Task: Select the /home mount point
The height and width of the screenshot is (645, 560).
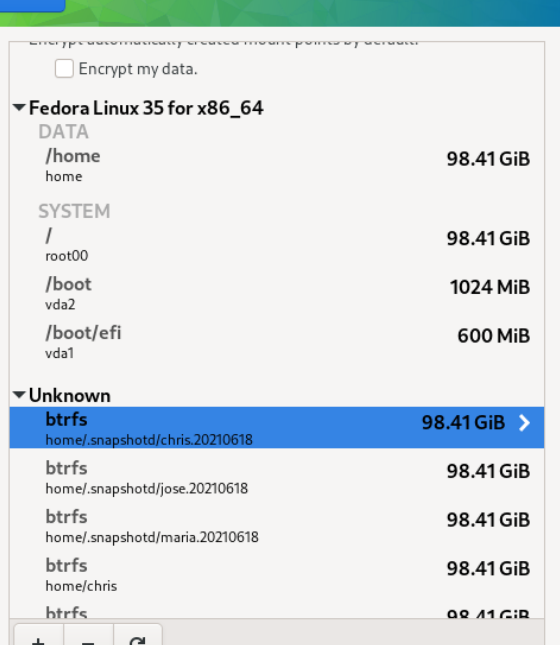Action: tap(277, 165)
